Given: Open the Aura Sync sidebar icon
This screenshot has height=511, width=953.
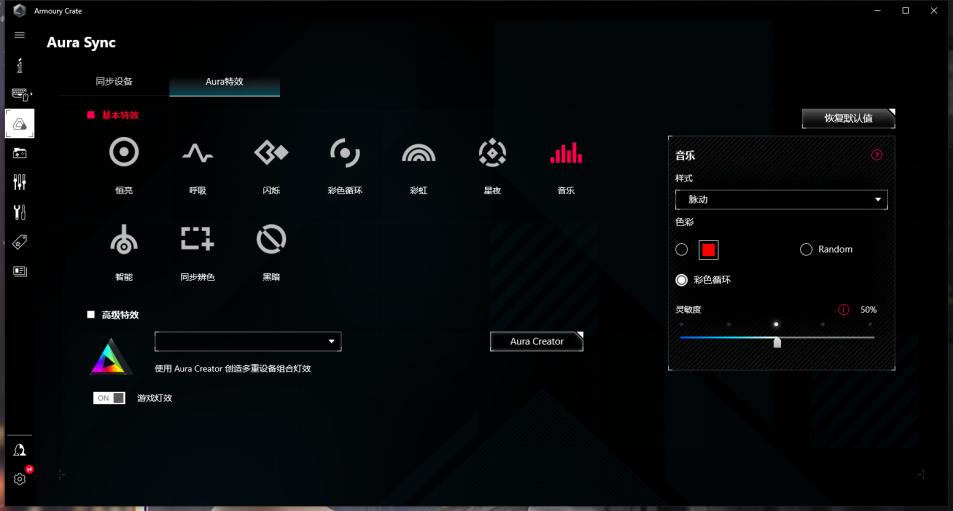Looking at the screenshot, I should (19, 124).
